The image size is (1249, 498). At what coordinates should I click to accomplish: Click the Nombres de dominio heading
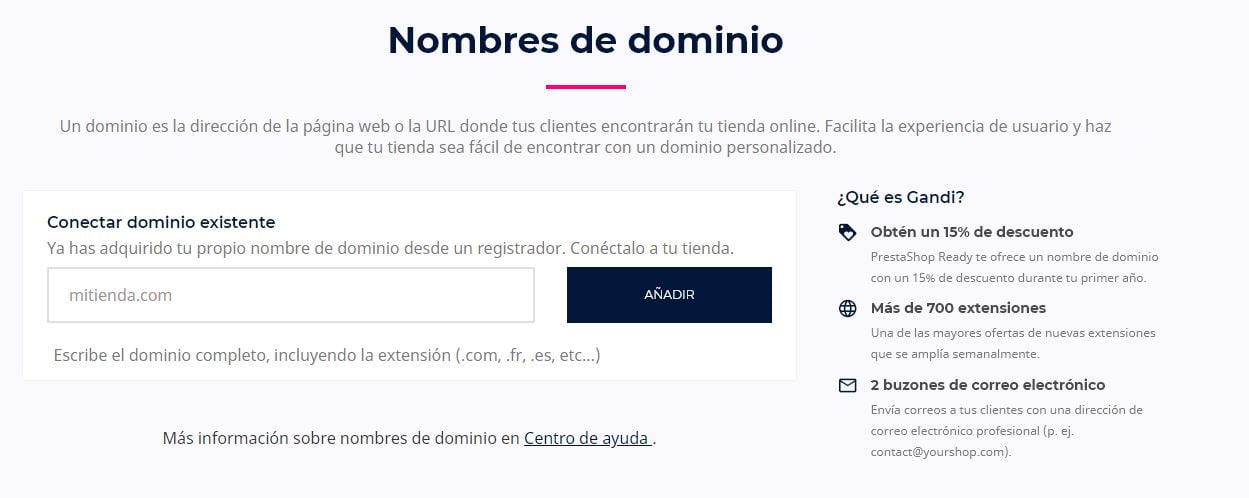click(x=585, y=40)
